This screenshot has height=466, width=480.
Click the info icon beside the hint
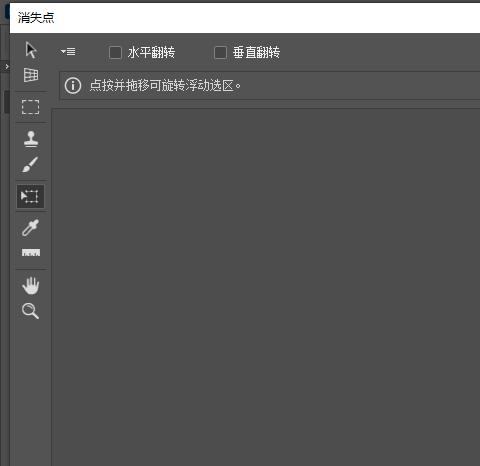pos(73,86)
